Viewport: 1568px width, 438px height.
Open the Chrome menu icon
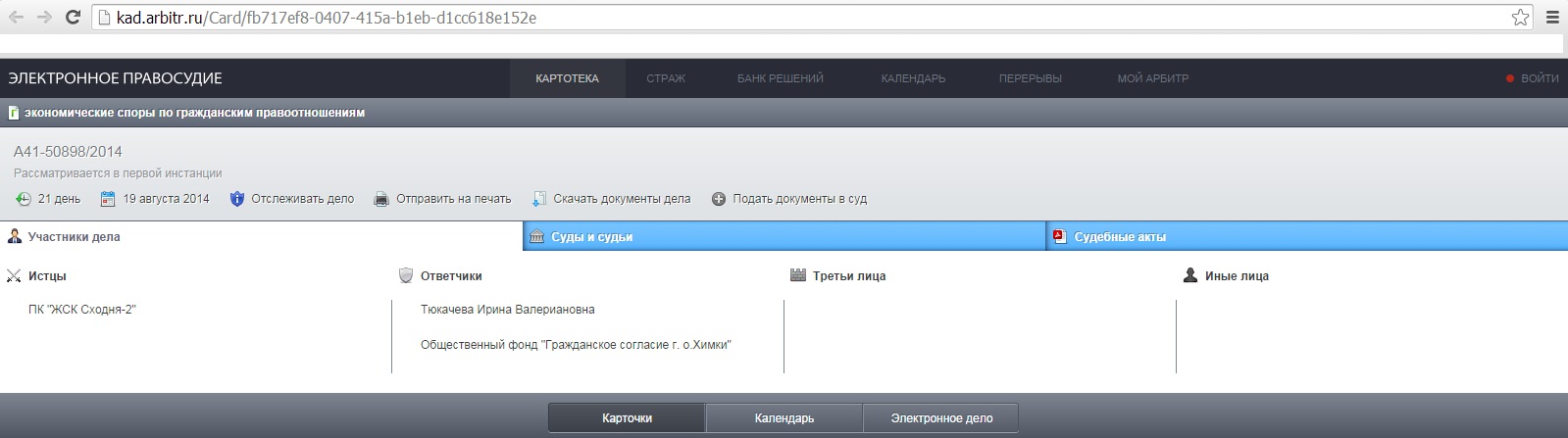click(x=1553, y=18)
